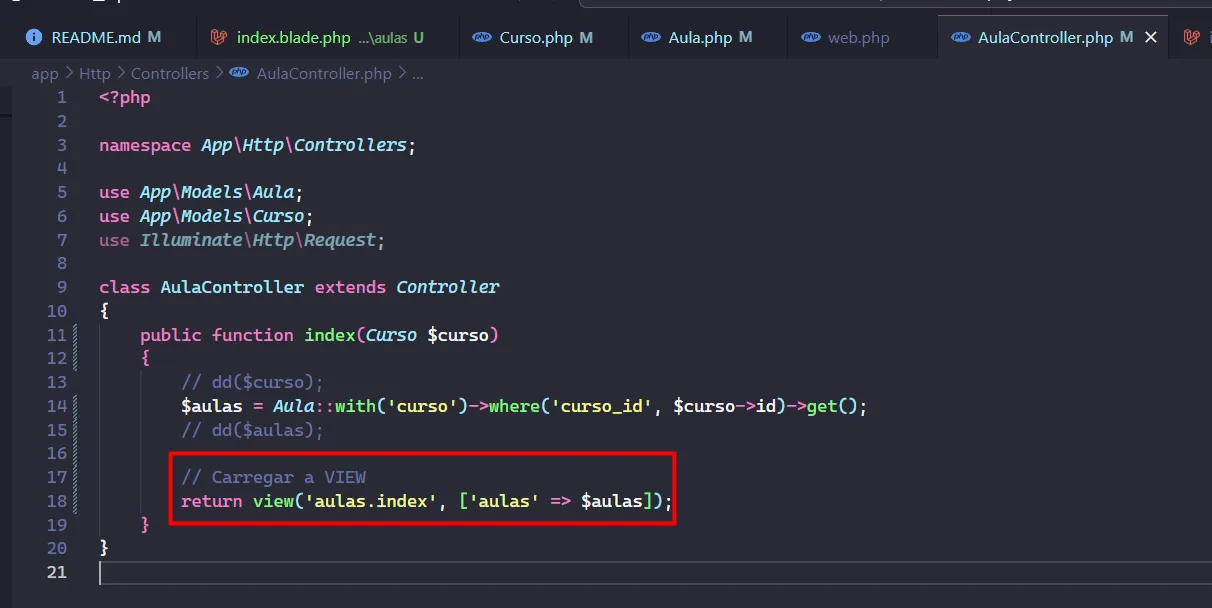Click the AulaController class name on line 9
The image size is (1212, 608).
click(232, 287)
